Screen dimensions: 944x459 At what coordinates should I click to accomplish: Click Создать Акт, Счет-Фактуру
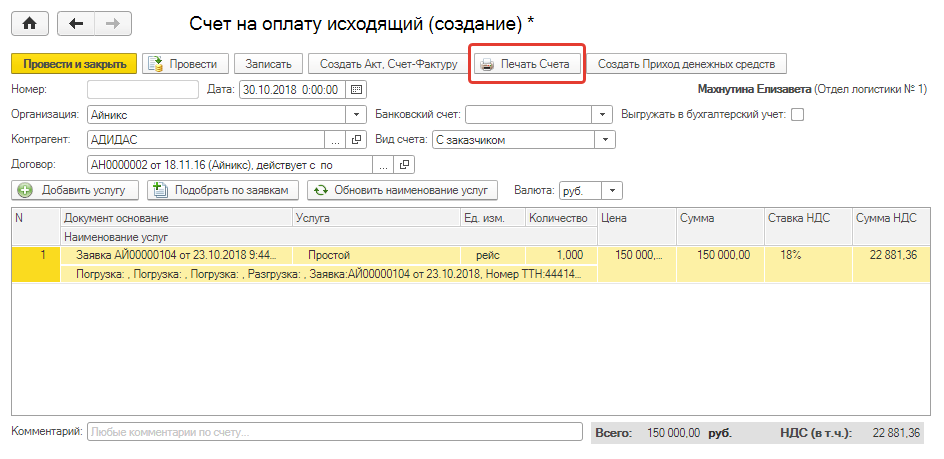click(x=388, y=64)
